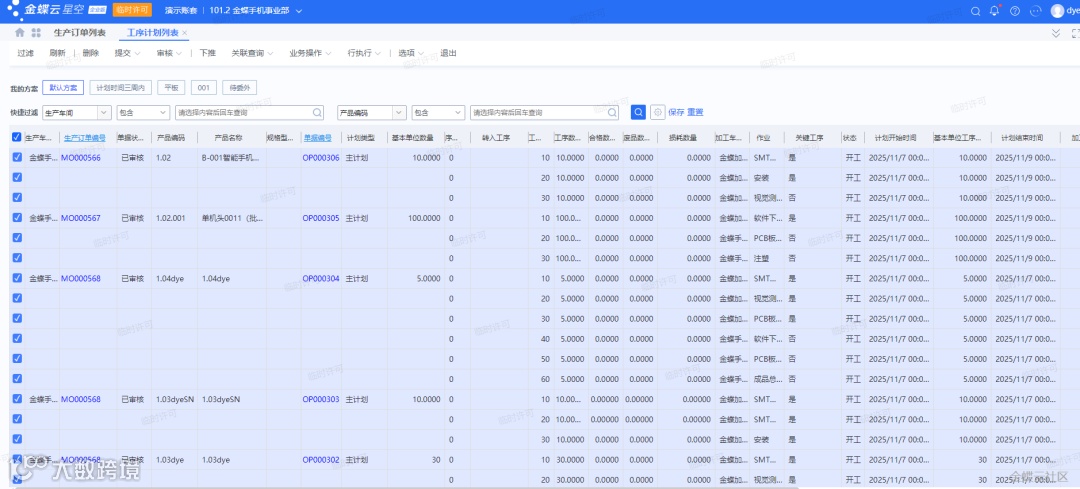
Task: Switch organization 101.2 金蝶手机事业部
Action: click(256, 11)
